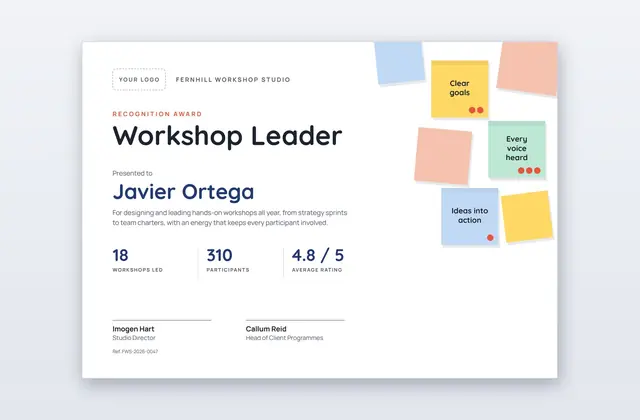Click the 310 participants statistic
The image size is (640, 420).
pyautogui.click(x=228, y=260)
